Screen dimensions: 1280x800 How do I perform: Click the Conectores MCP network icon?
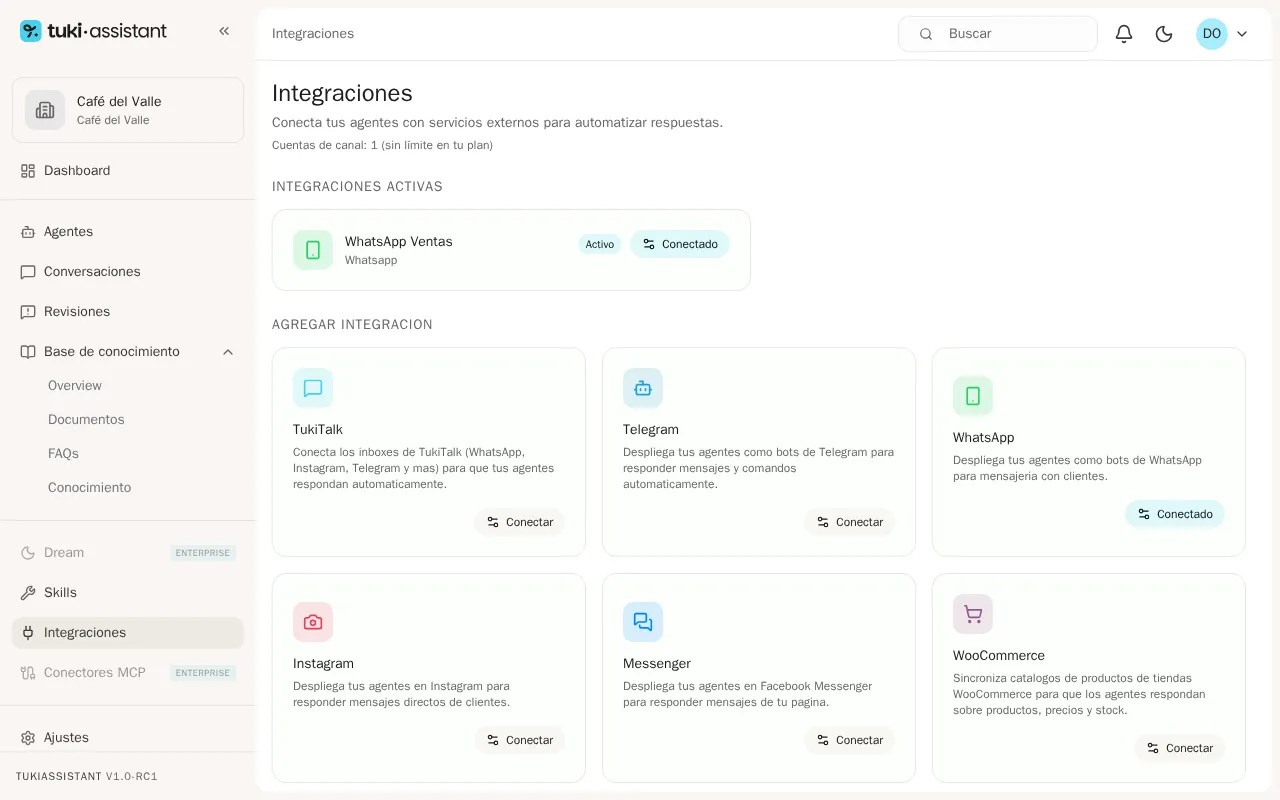(28, 673)
